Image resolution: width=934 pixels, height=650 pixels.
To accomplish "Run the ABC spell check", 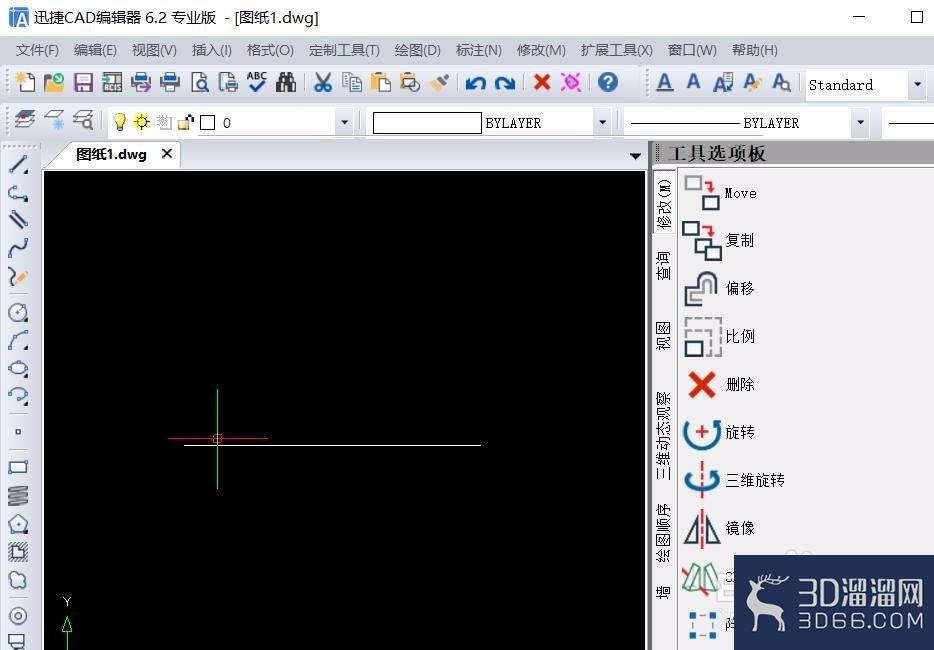I will 257,82.
